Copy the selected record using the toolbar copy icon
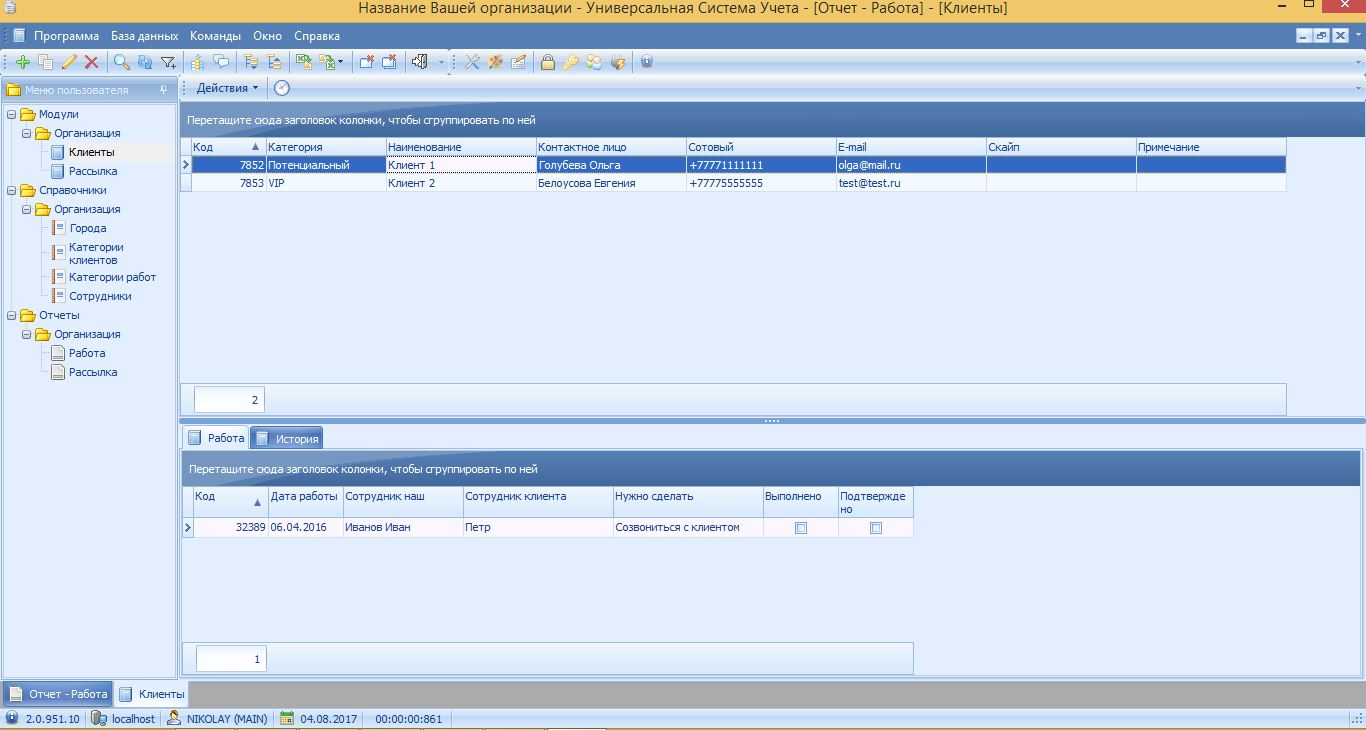Image resolution: width=1366 pixels, height=730 pixels. (x=45, y=62)
